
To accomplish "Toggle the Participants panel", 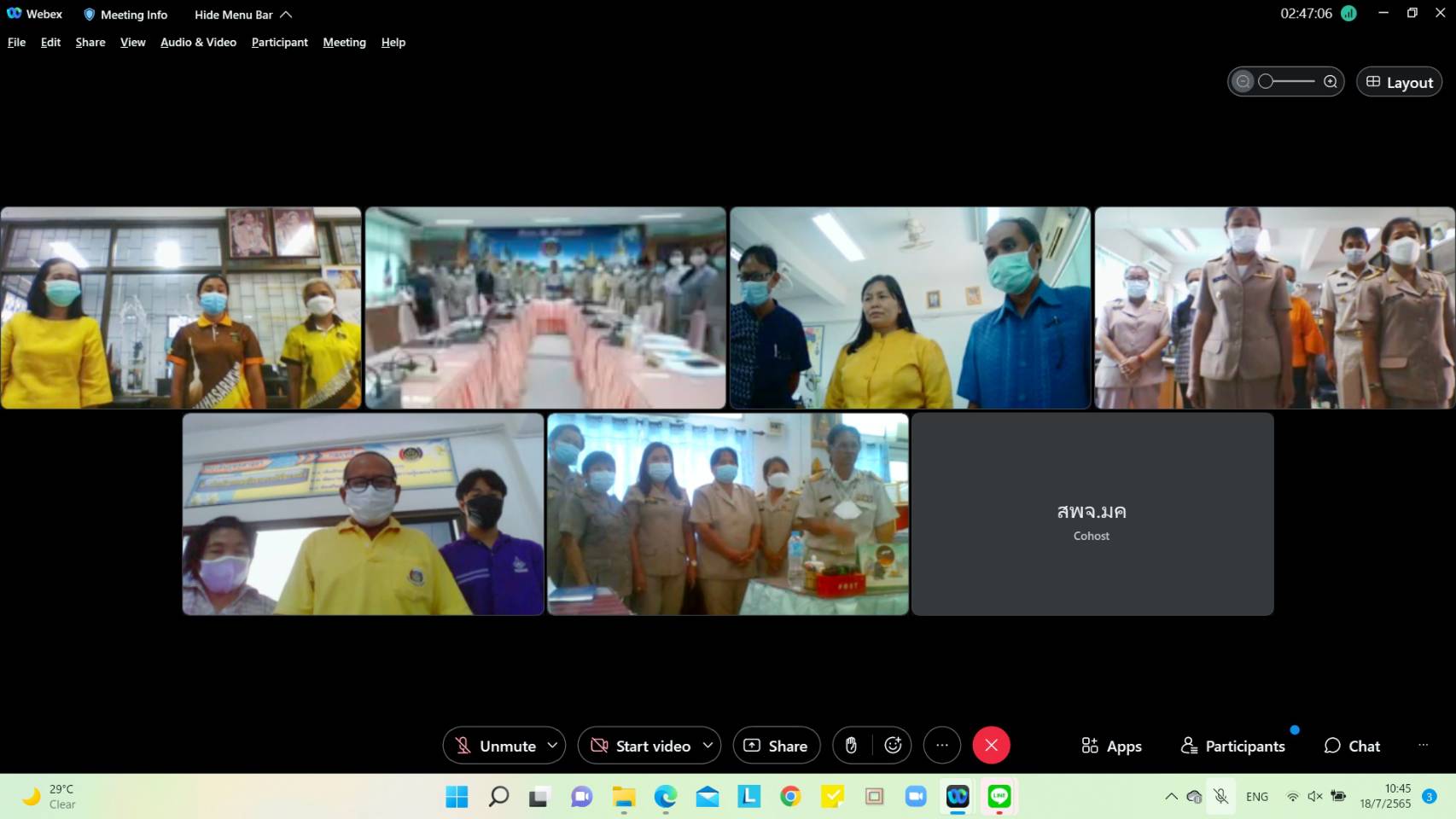I will click(x=1232, y=746).
